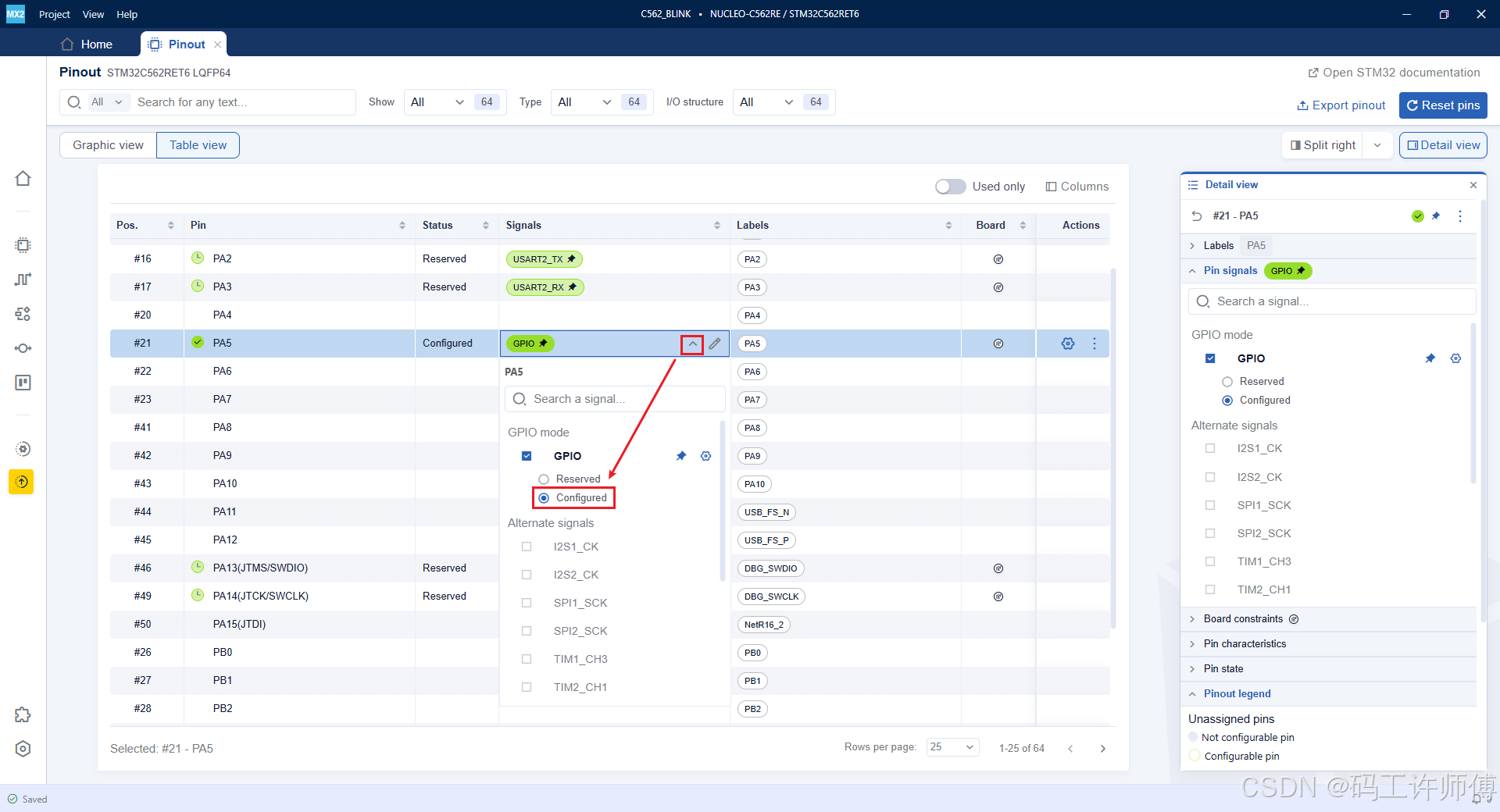Click the gear icon beside GPIO in Detail view
This screenshot has width=1500, height=812.
click(x=1456, y=358)
